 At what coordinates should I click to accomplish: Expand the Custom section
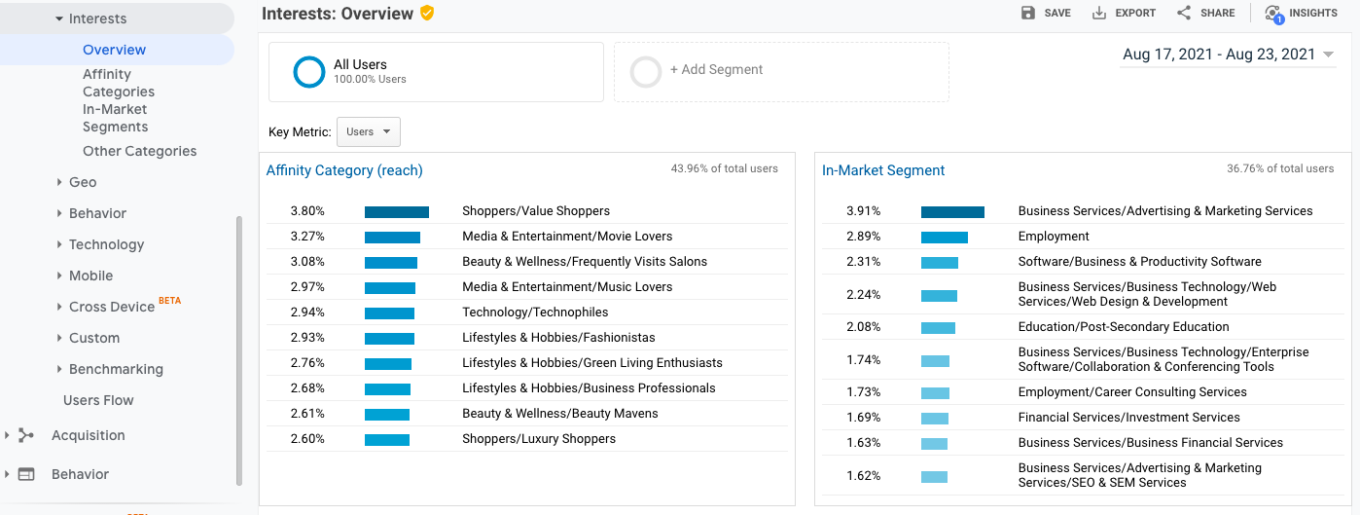[x=60, y=338]
